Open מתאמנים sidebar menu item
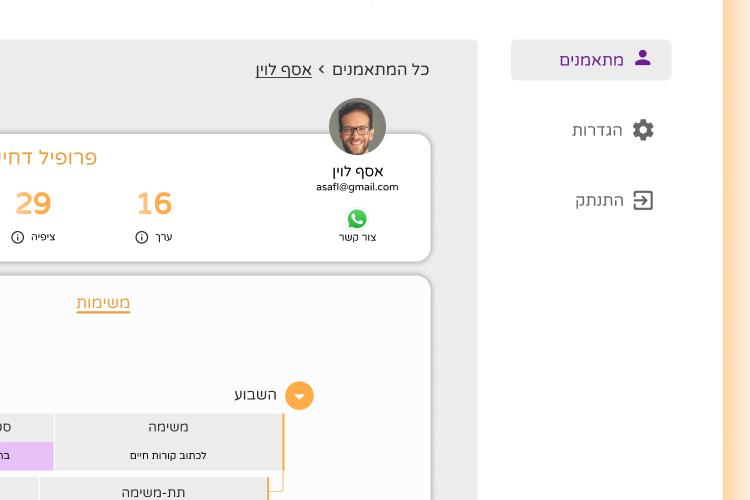Image resolution: width=750 pixels, height=500 pixels. [592, 60]
